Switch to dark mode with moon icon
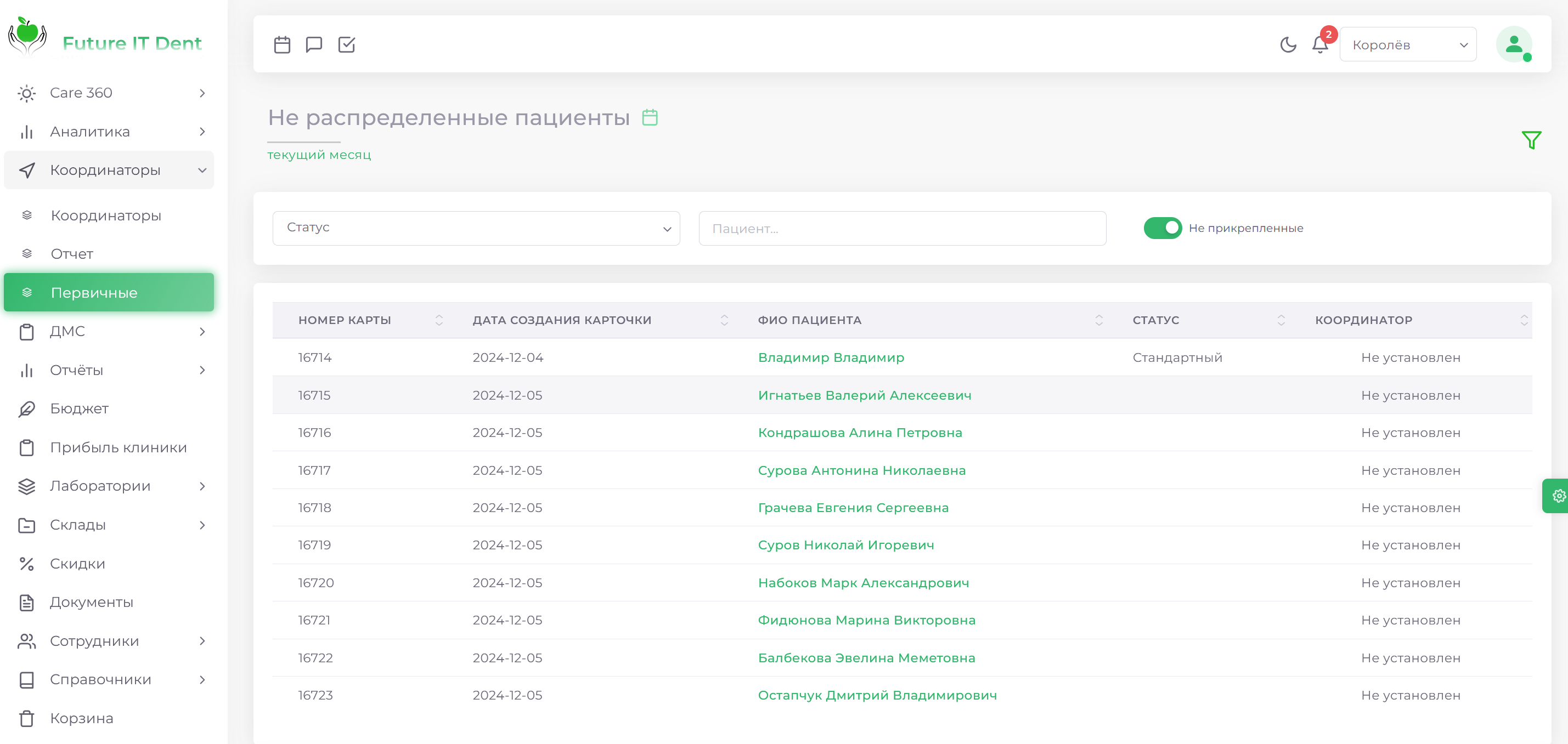The height and width of the screenshot is (744, 1568). [1288, 44]
